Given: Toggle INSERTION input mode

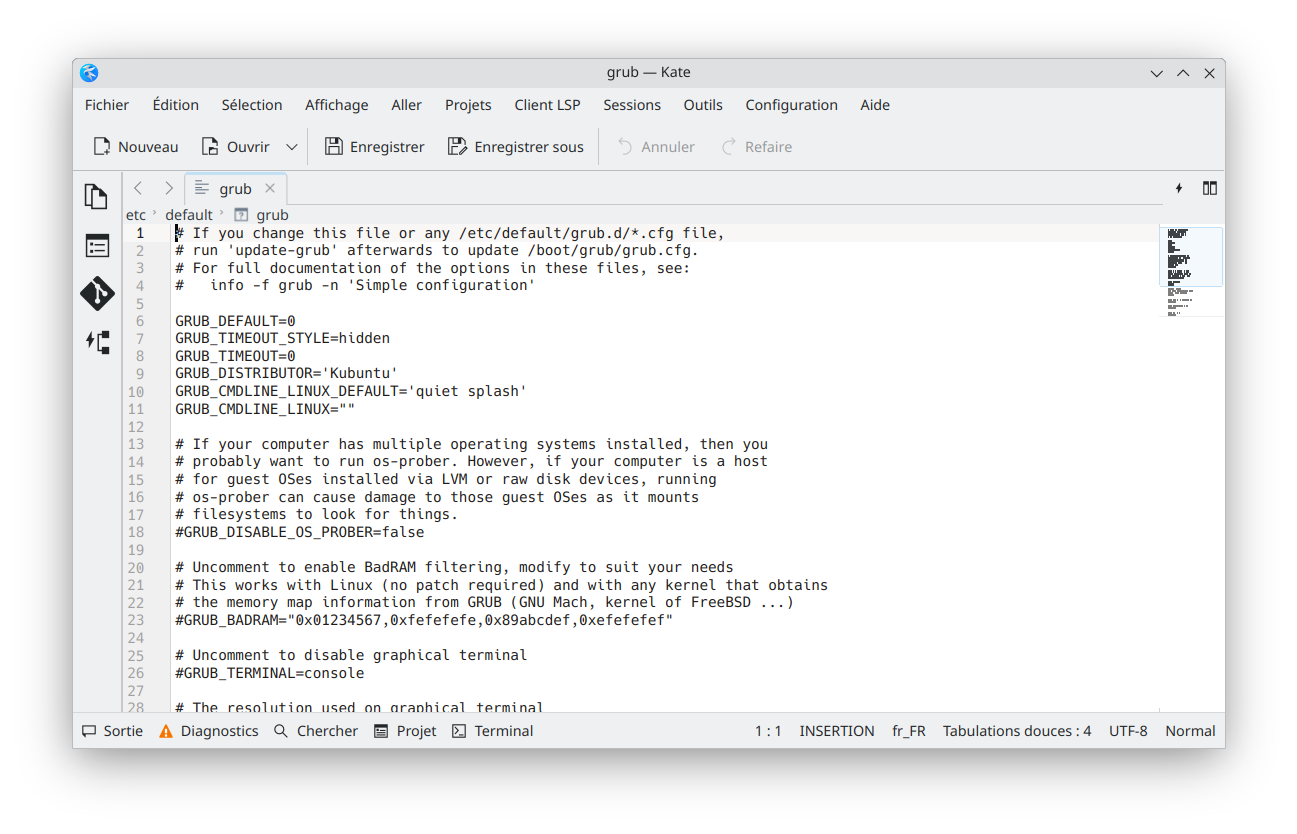Looking at the screenshot, I should click(837, 731).
